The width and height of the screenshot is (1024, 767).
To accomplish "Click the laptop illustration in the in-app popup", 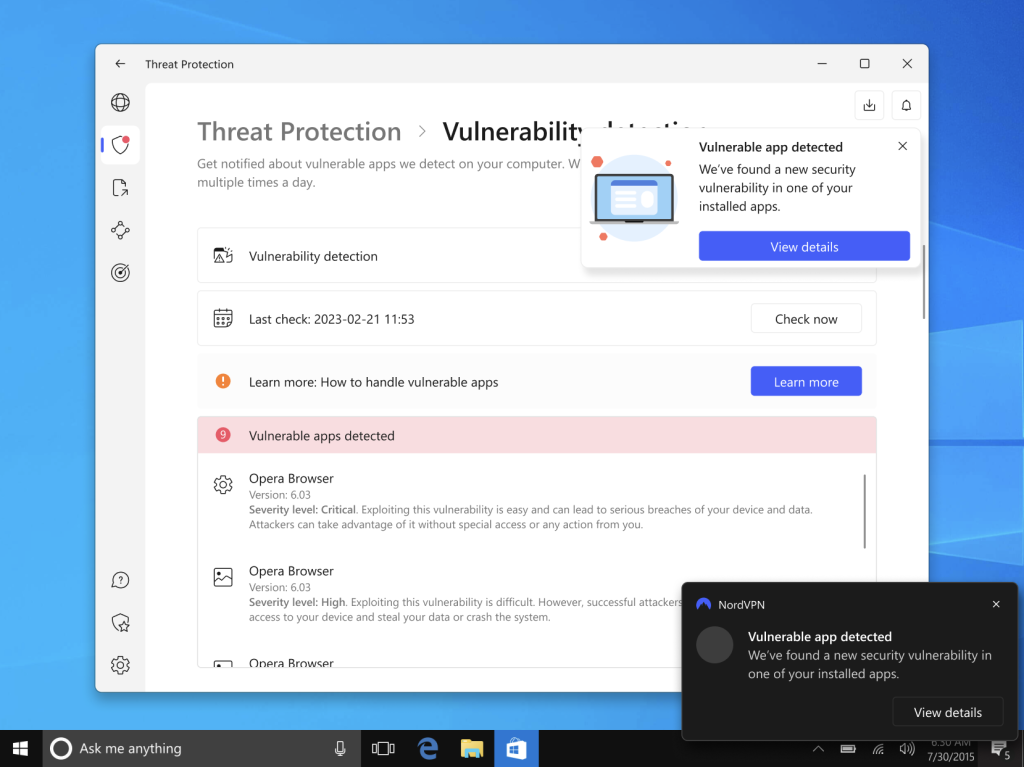I will click(x=633, y=197).
